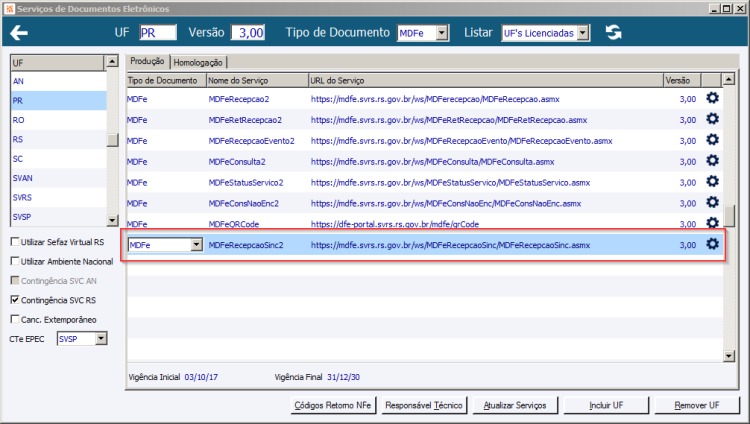This screenshot has height=424, width=750.
Task: Select SVRS in the UF list
Action: (x=58, y=198)
